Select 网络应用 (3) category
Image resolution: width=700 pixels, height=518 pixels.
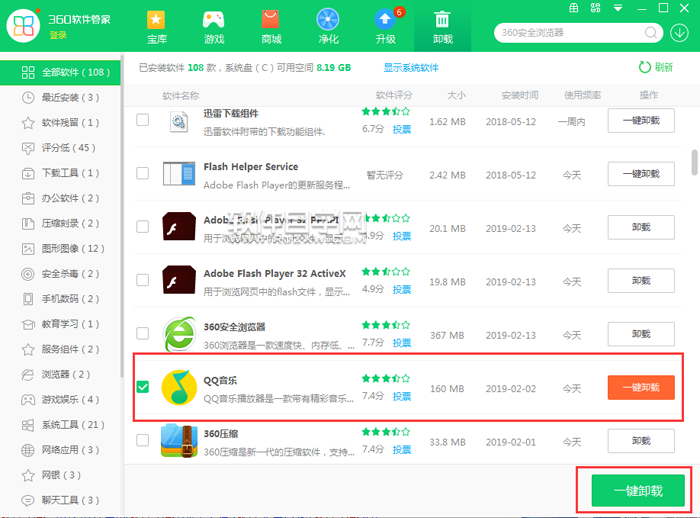point(60,450)
